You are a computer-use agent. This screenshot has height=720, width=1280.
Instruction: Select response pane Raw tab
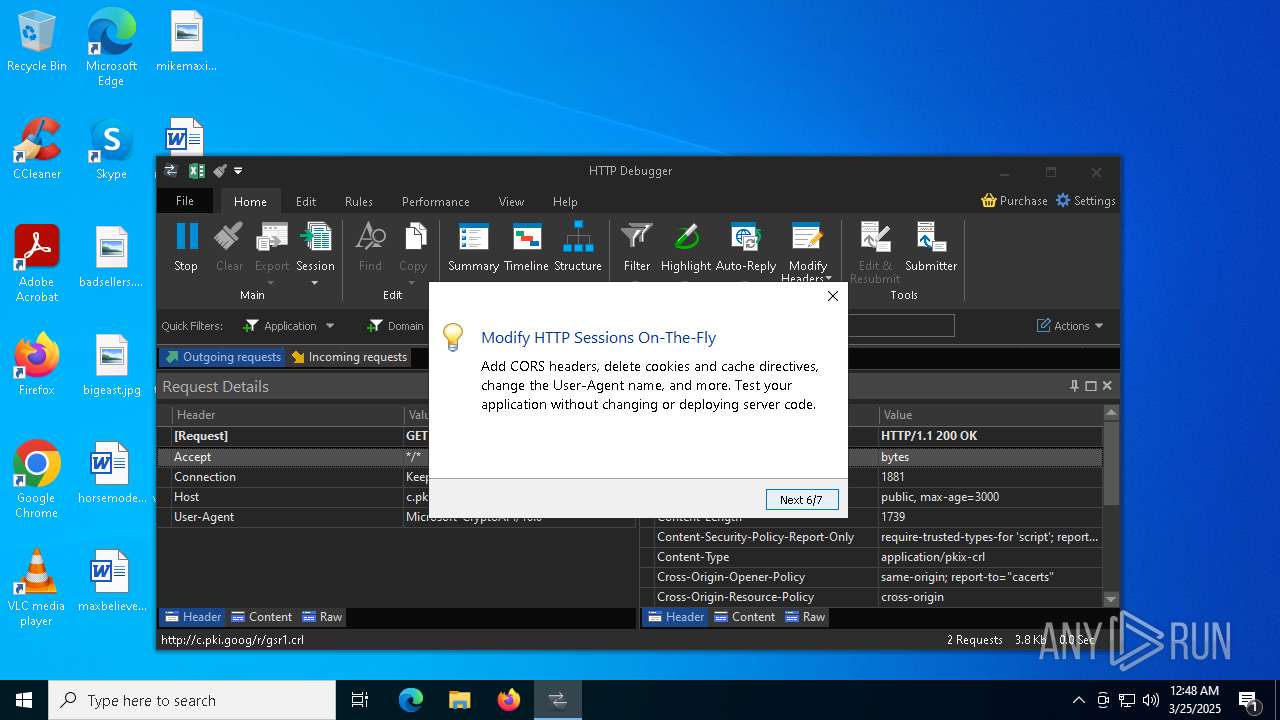pos(805,617)
